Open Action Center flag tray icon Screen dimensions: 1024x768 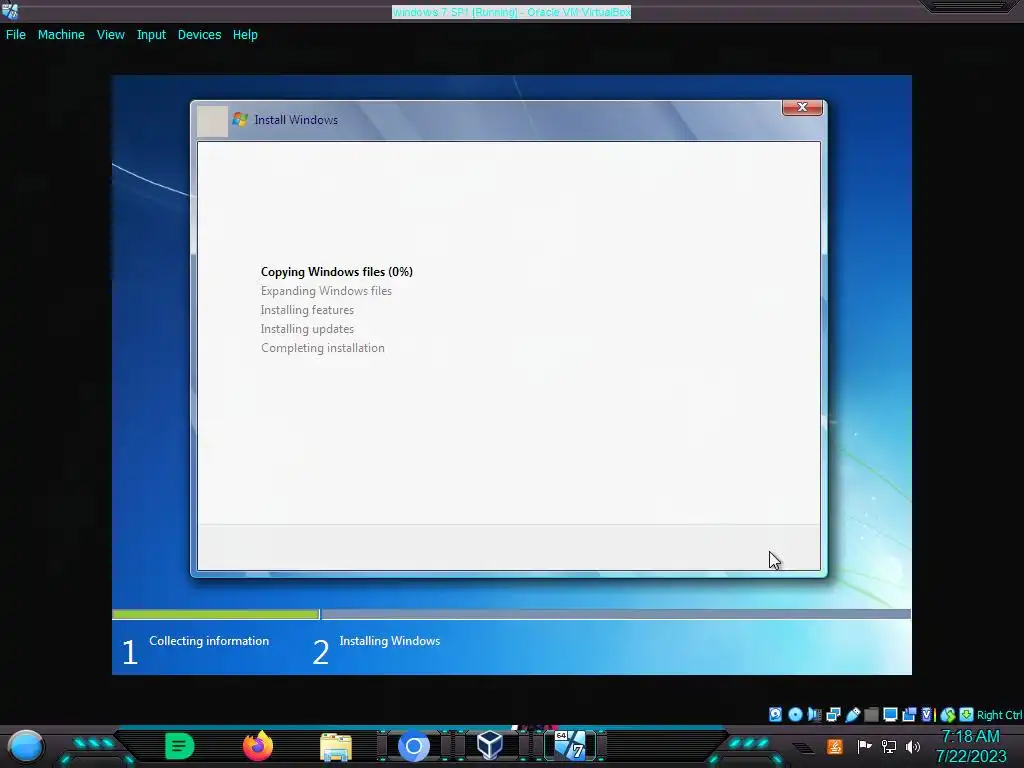point(864,746)
